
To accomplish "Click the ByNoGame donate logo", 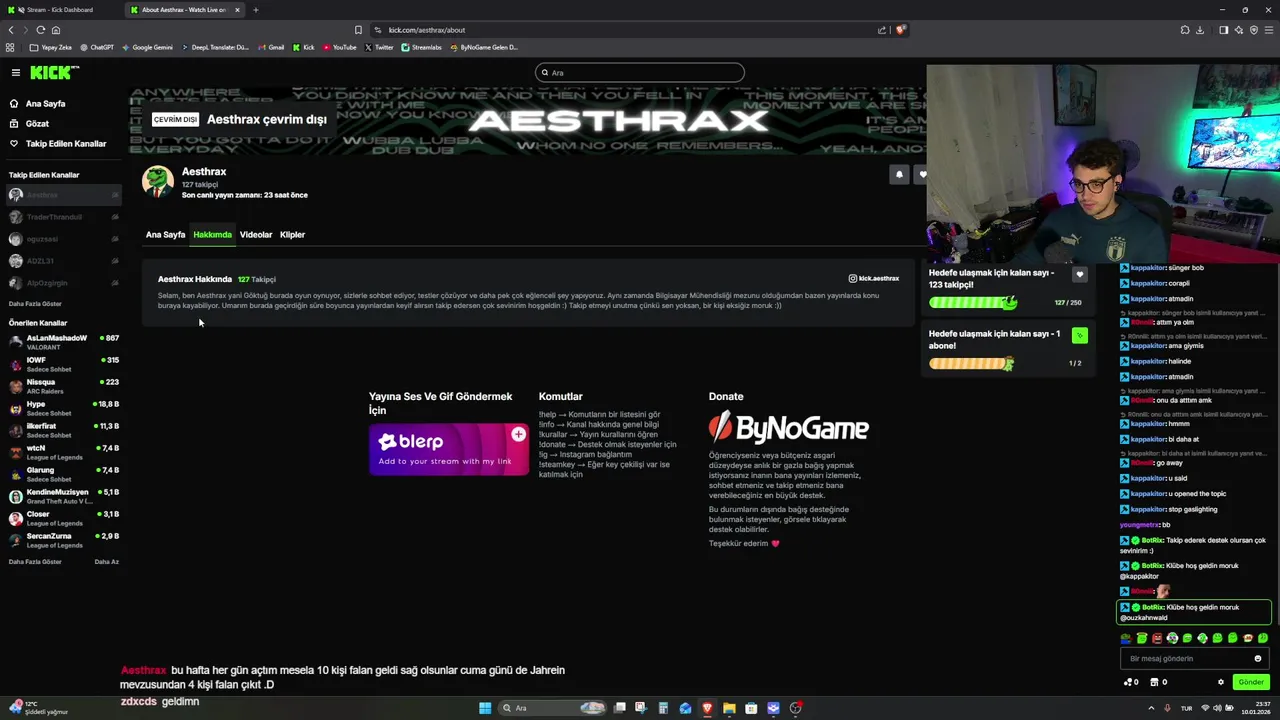I will click(788, 428).
